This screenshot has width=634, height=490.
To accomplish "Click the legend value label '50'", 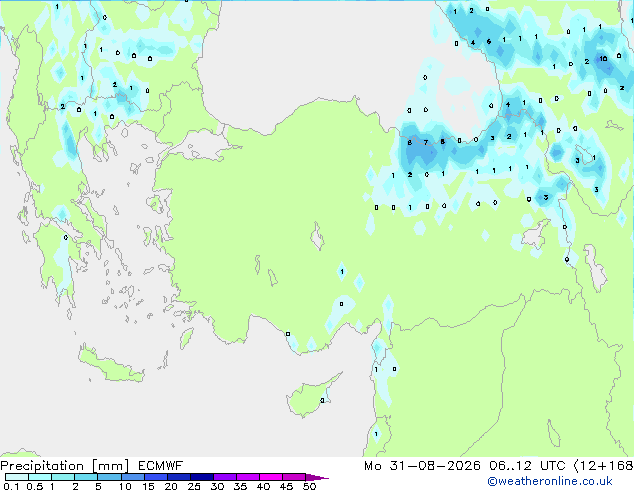I will (309, 486).
